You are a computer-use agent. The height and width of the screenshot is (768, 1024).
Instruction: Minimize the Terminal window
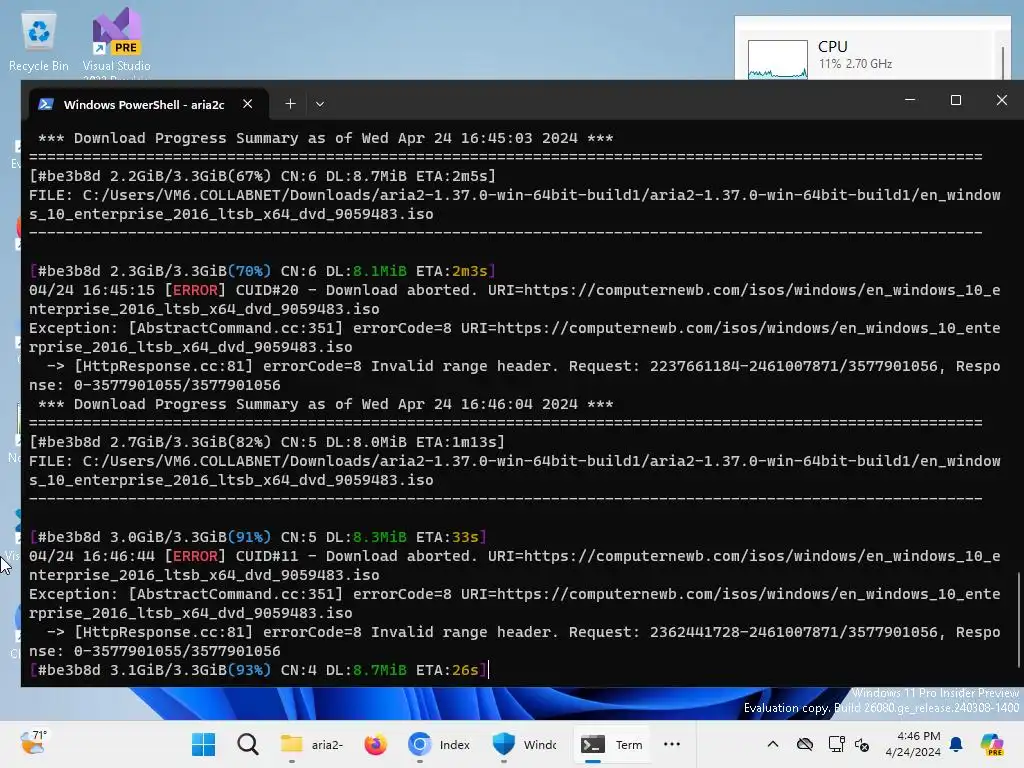coord(910,100)
